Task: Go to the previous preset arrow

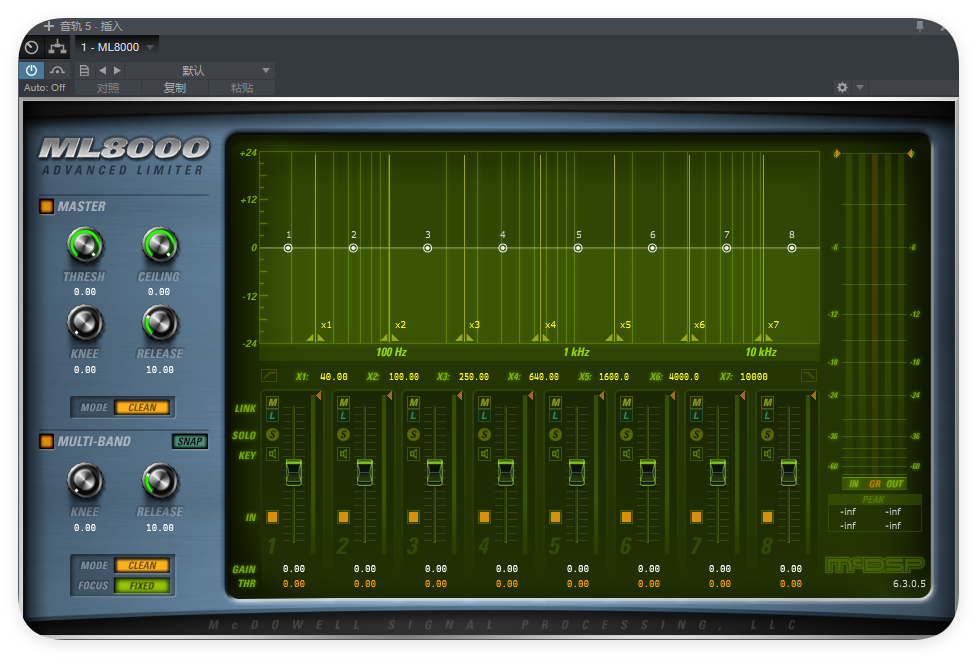Action: 102,70
